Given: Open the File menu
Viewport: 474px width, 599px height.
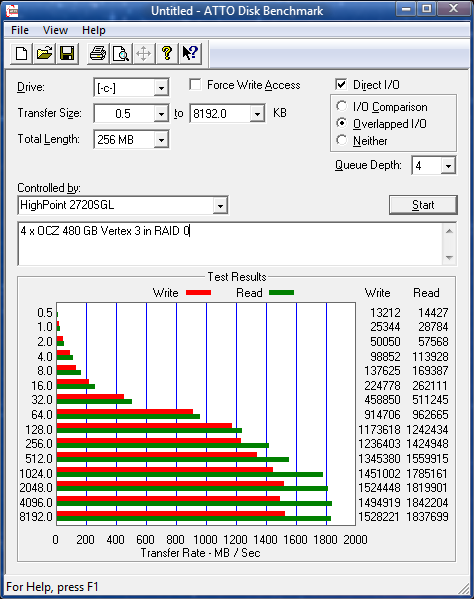Looking at the screenshot, I should [20, 30].
